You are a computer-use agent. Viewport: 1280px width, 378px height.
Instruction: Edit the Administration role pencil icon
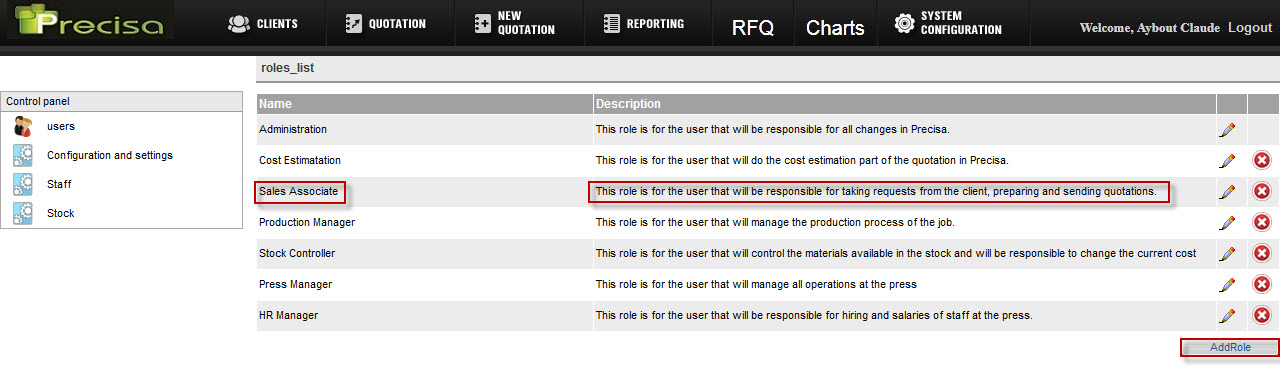[1228, 129]
